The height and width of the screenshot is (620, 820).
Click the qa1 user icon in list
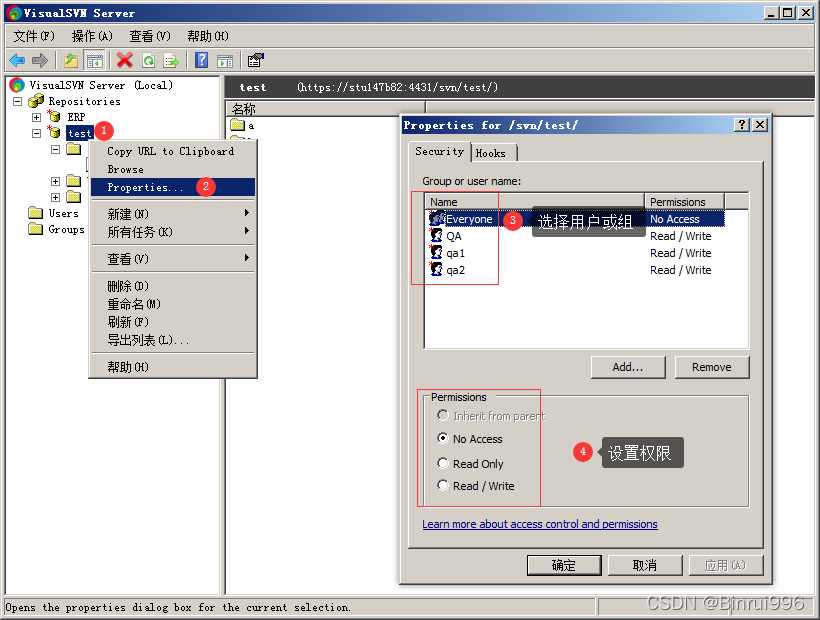(436, 252)
